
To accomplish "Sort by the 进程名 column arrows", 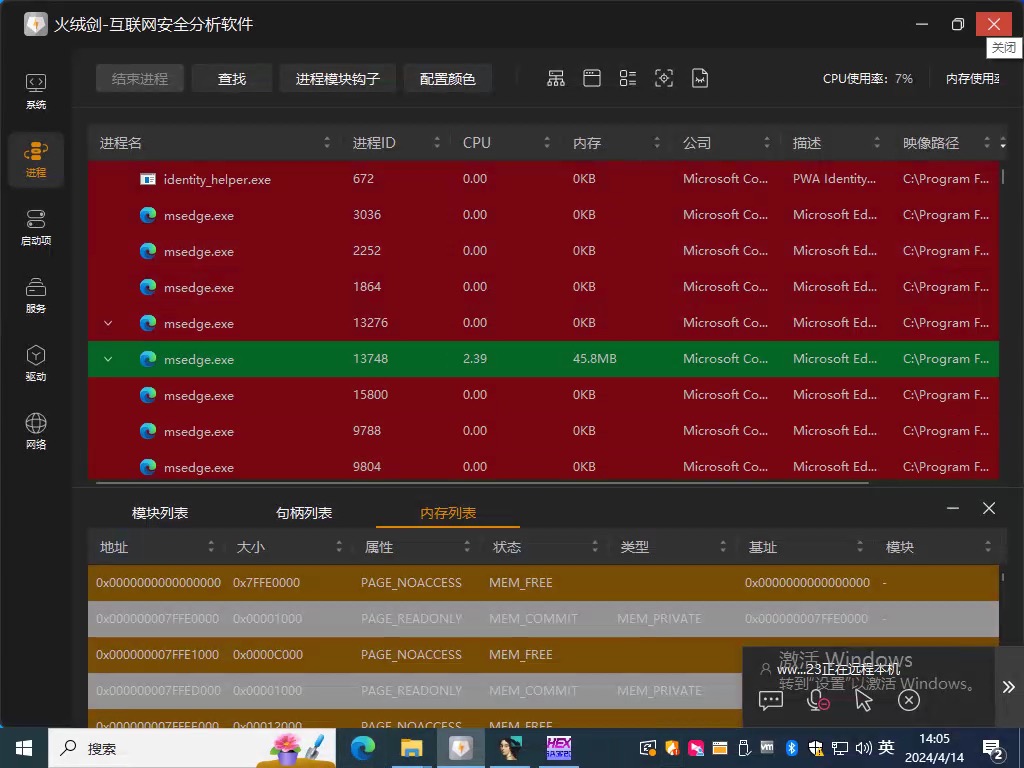I will pyautogui.click(x=327, y=143).
